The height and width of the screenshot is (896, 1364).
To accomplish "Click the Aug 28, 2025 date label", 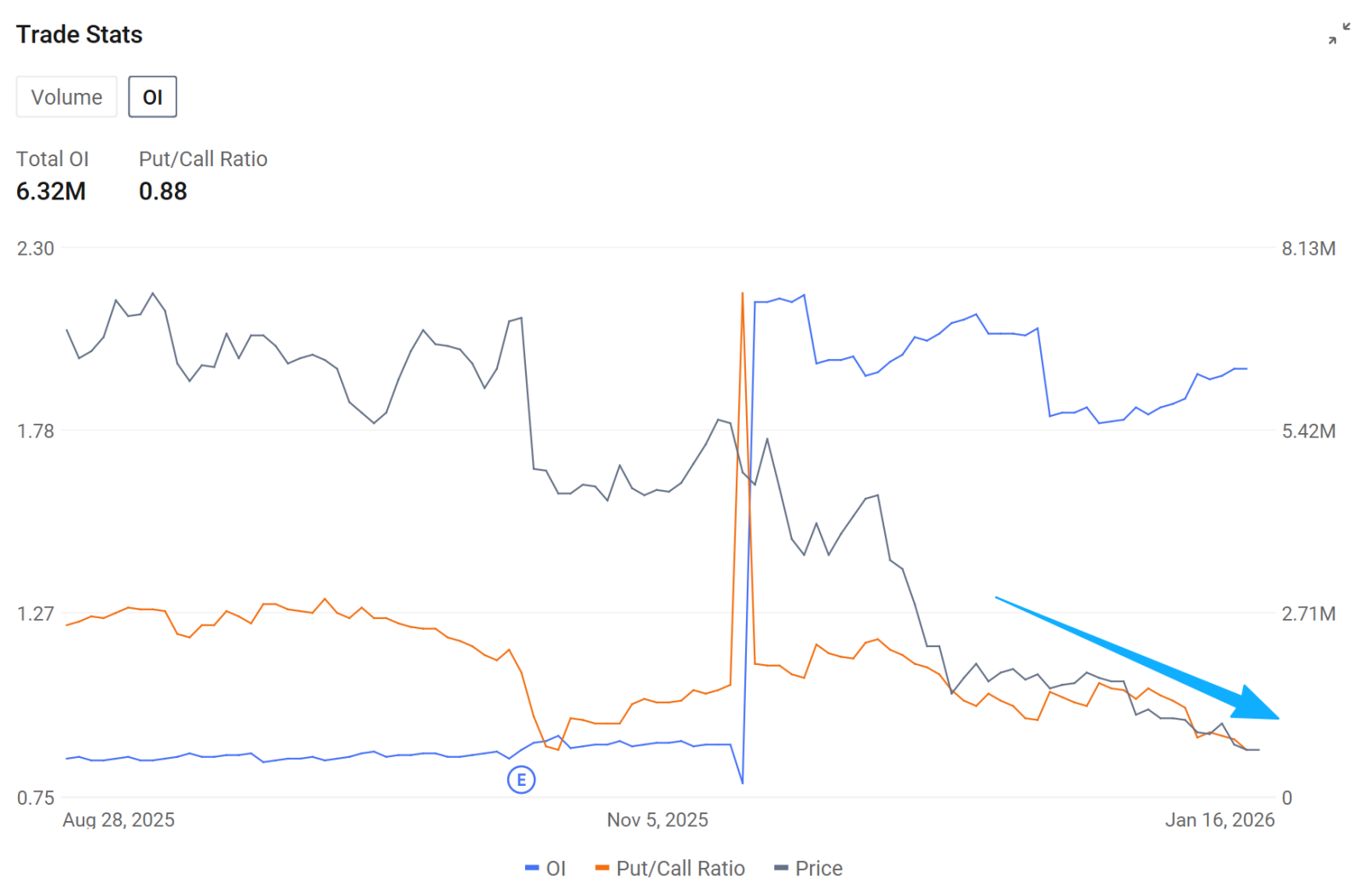I will [118, 820].
